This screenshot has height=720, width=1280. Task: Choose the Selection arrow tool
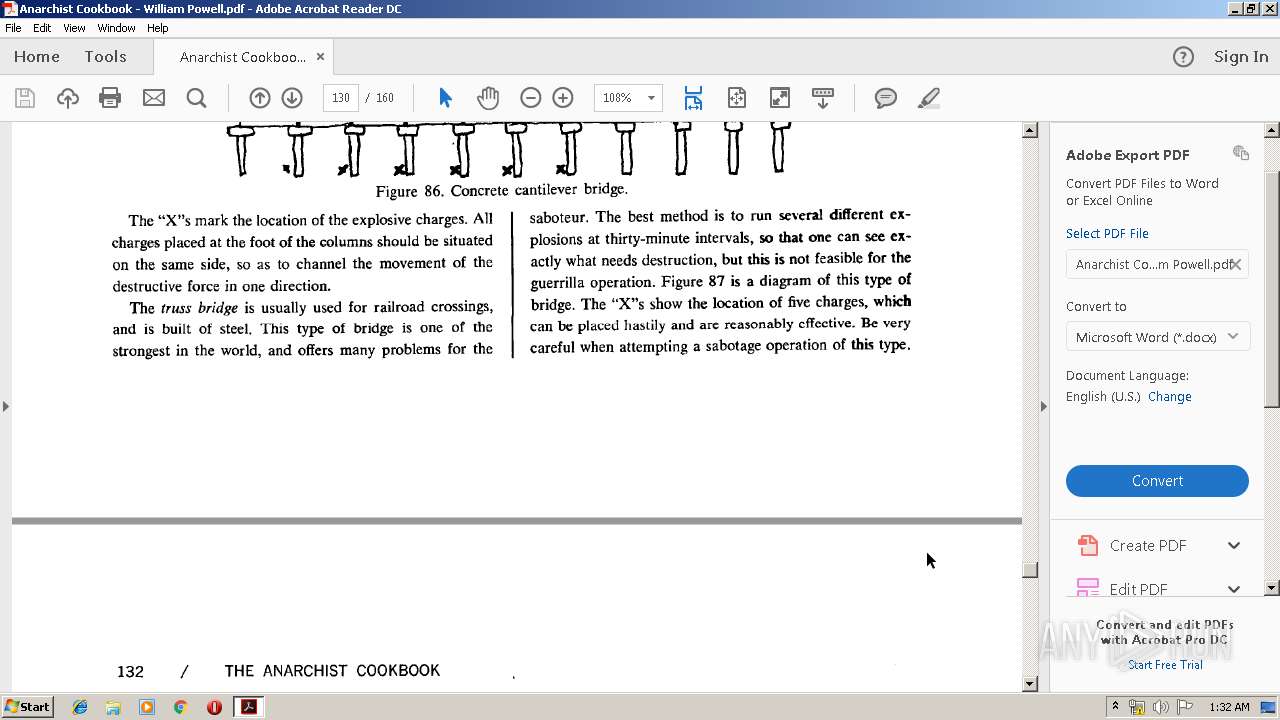point(445,98)
